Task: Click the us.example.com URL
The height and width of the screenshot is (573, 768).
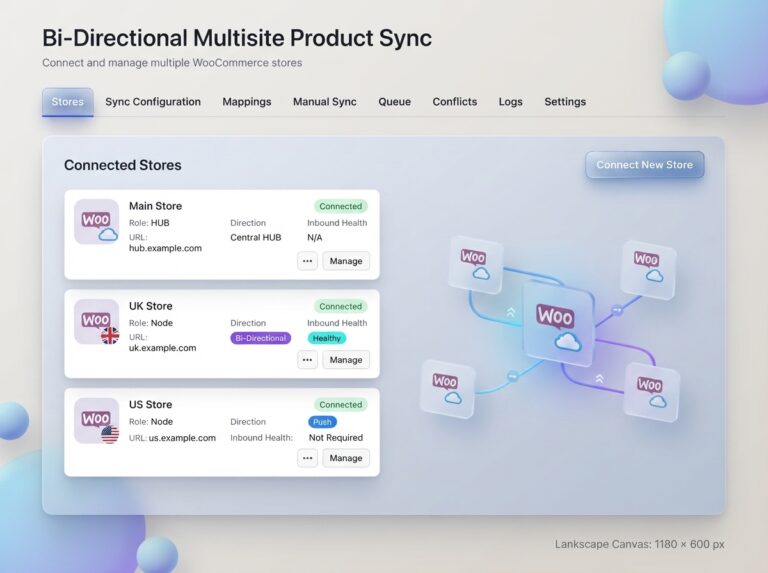Action: pos(182,438)
